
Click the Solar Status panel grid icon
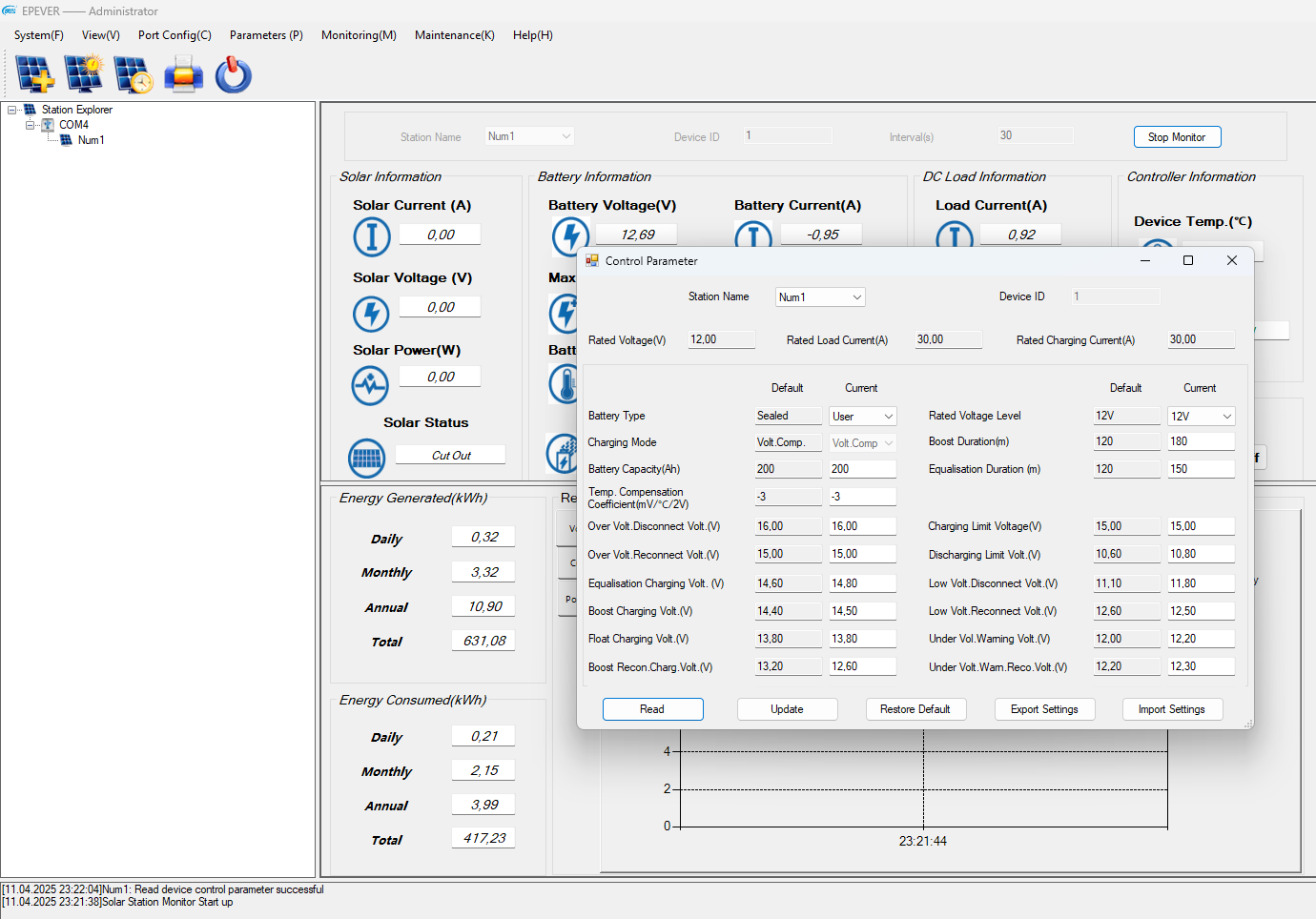(366, 458)
